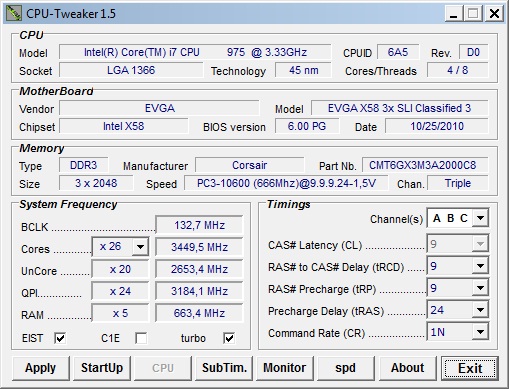Screen dimensions: 509x389
Task: Open the Command Rate (CR) 1N dropdown
Action: pos(458,332)
